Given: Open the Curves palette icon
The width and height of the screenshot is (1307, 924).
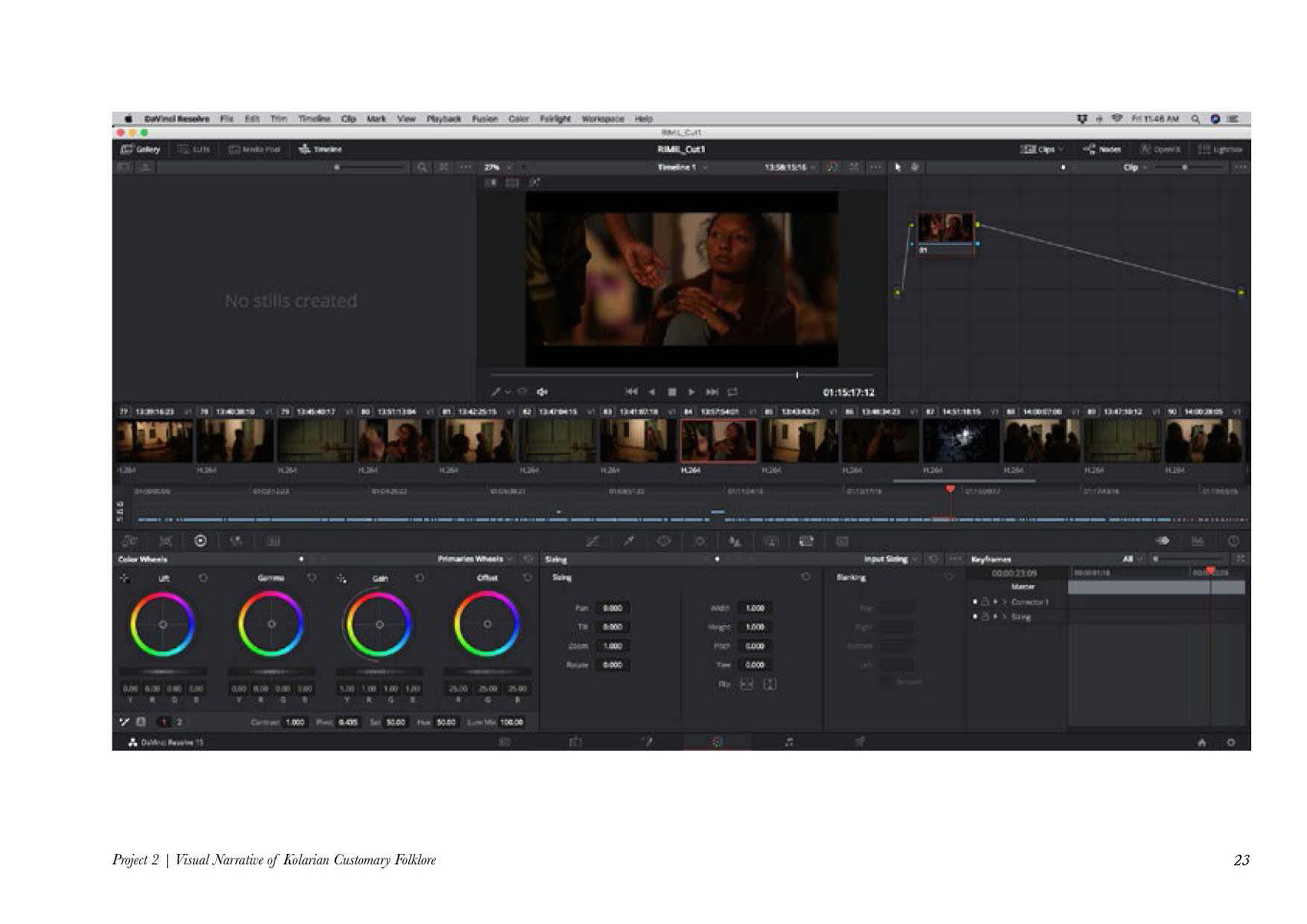Looking at the screenshot, I should click(x=592, y=541).
